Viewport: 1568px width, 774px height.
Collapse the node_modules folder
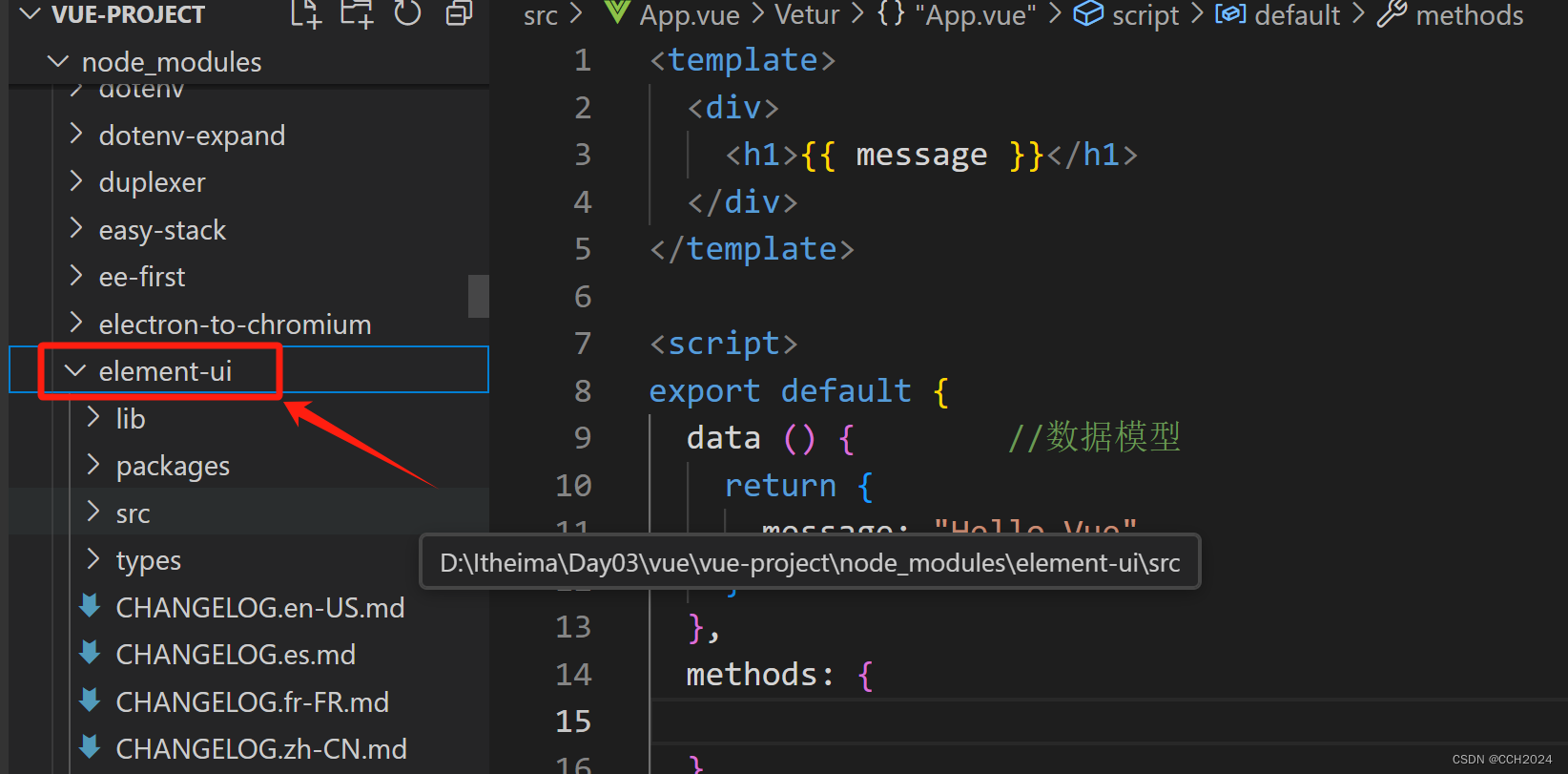pyautogui.click(x=58, y=62)
